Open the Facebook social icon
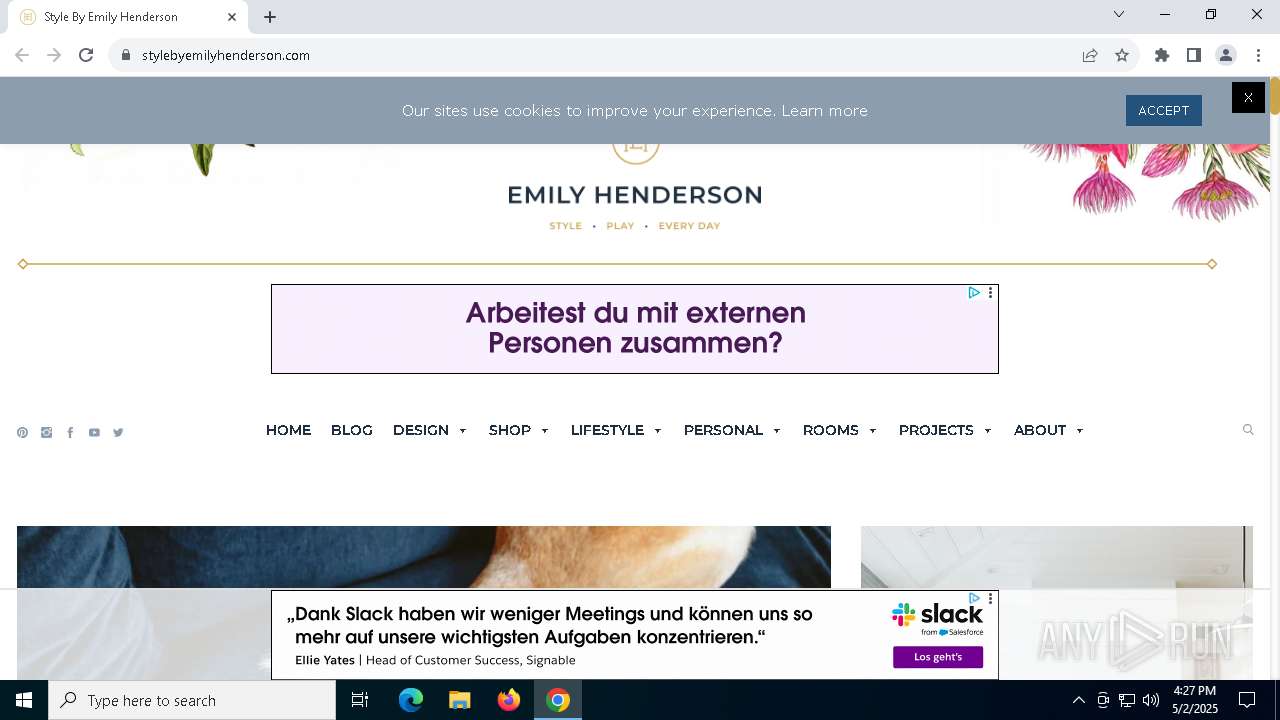This screenshot has height=720, width=1280. click(x=70, y=433)
